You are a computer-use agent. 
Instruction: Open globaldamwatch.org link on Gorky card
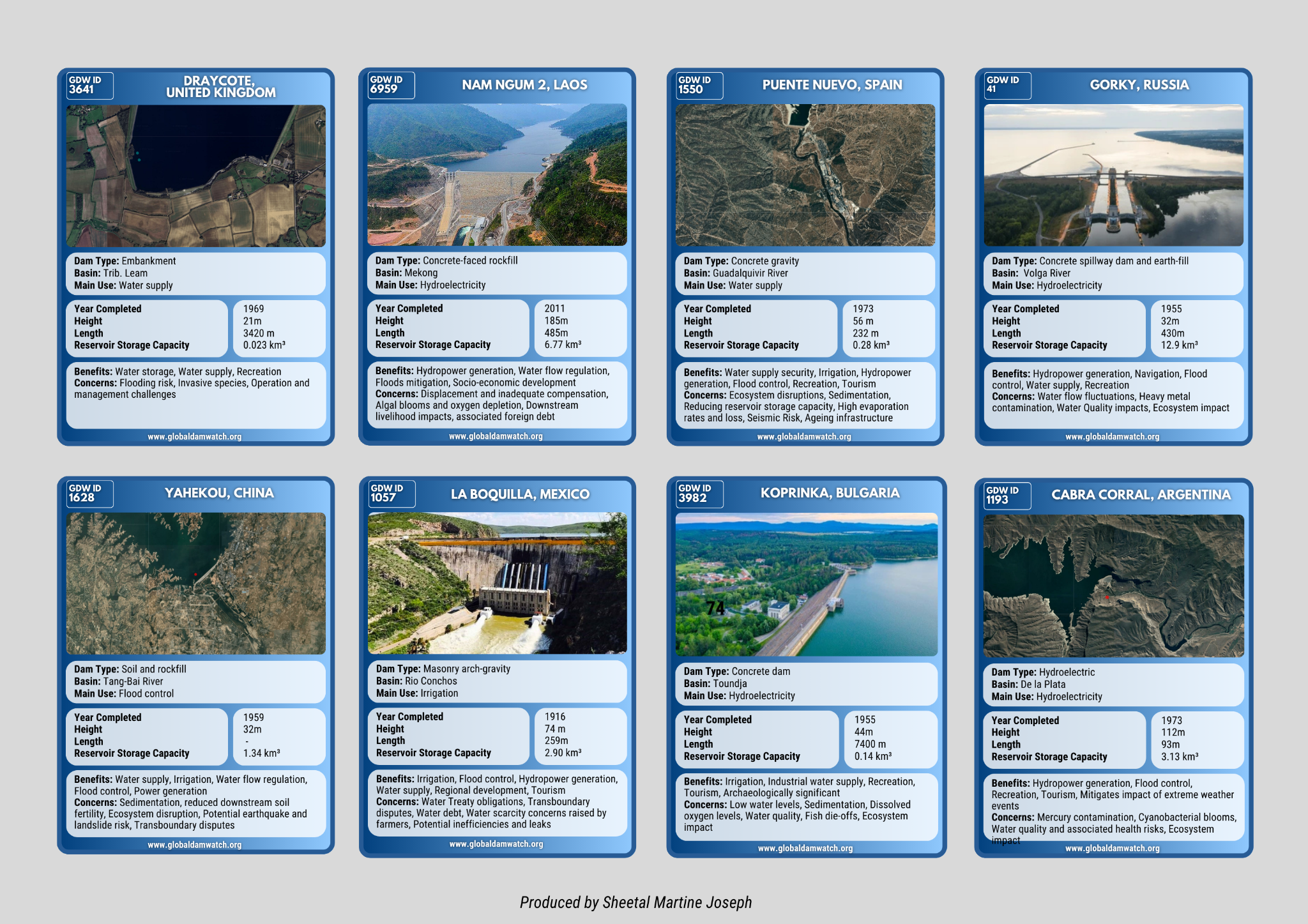coord(1112,437)
